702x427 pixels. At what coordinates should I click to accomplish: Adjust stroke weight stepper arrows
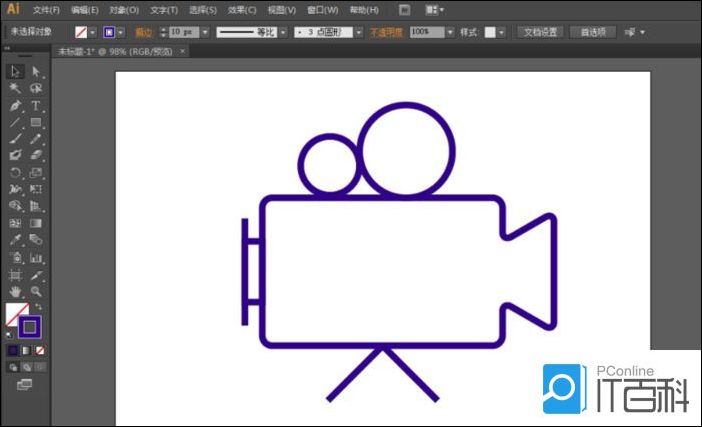163,32
